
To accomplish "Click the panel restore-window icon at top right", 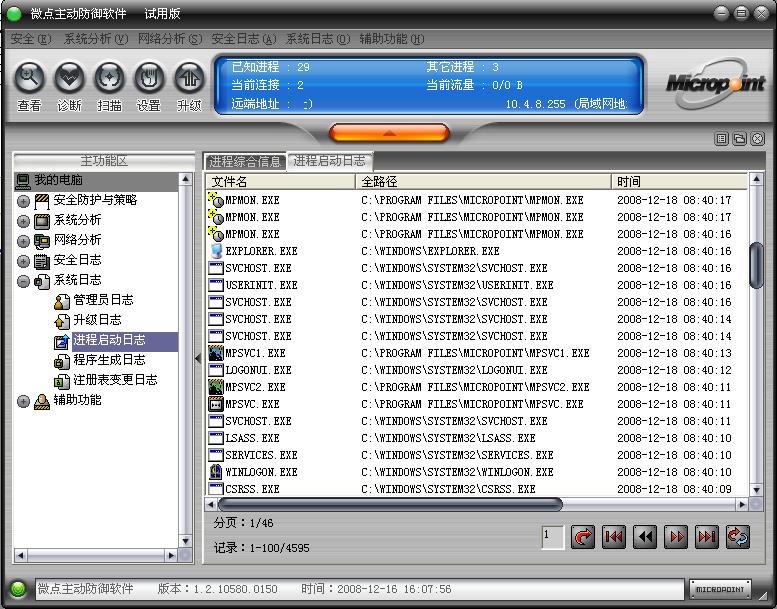I will (x=739, y=139).
